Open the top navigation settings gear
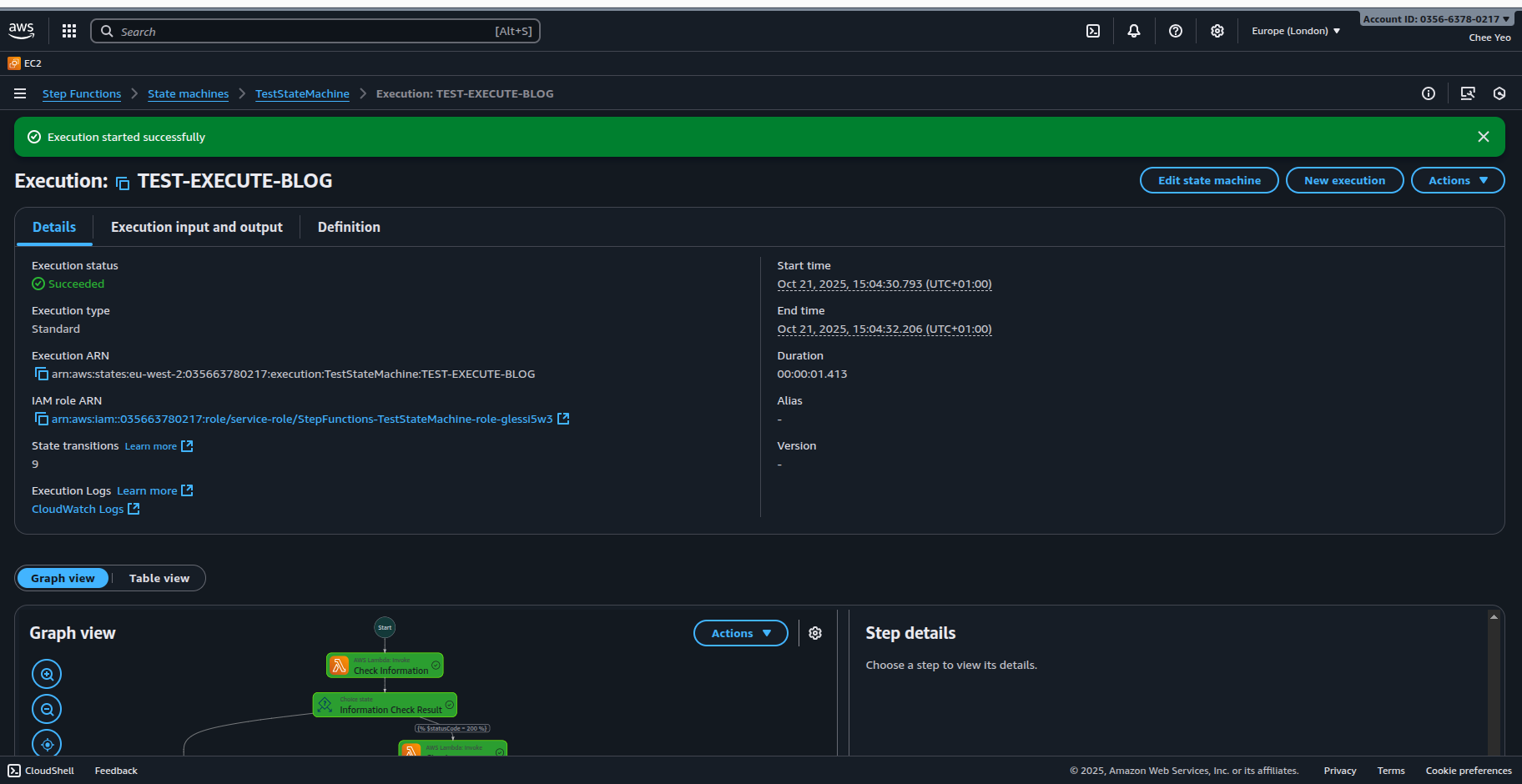1522x784 pixels. point(1217,31)
